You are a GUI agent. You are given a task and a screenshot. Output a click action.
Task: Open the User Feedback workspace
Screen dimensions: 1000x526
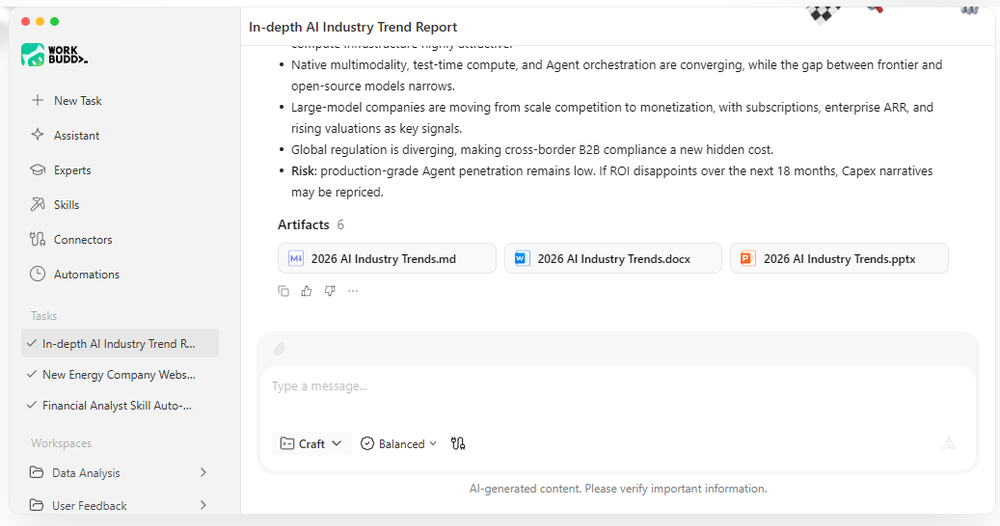[x=120, y=505]
